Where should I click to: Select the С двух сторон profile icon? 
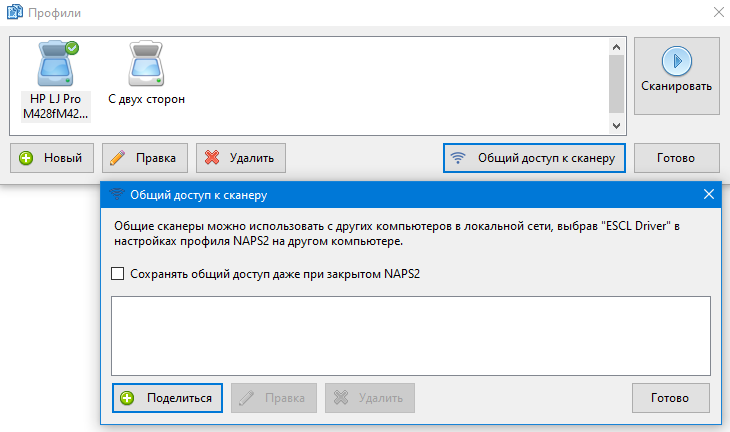click(146, 65)
